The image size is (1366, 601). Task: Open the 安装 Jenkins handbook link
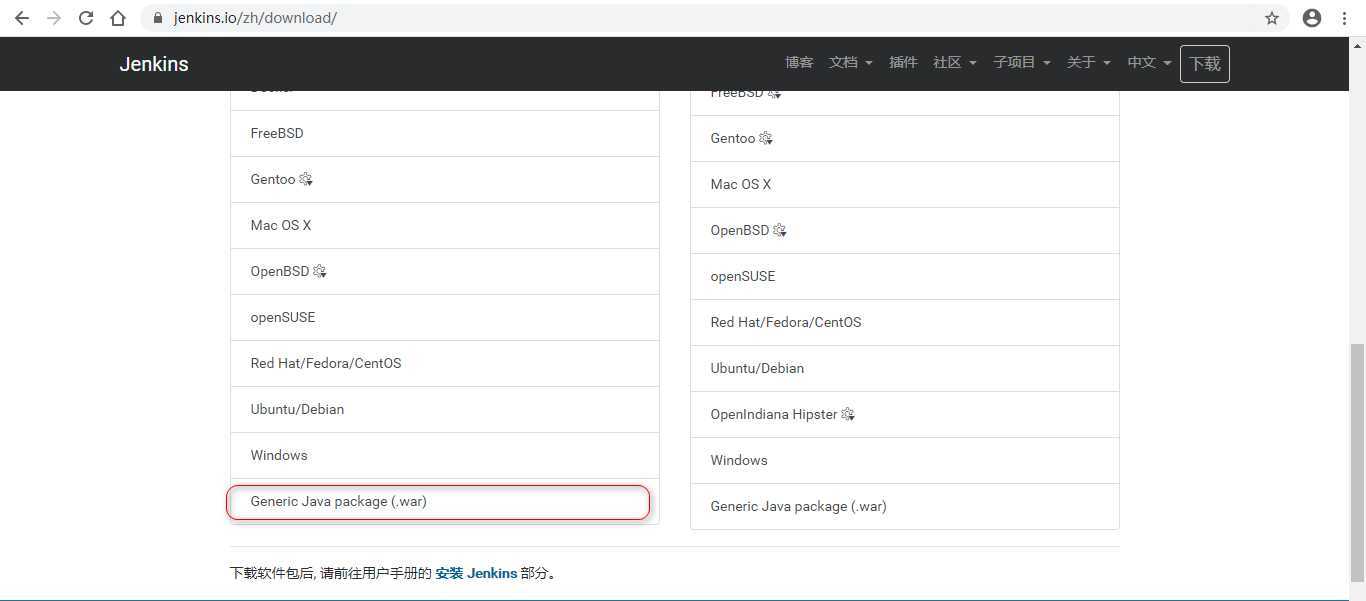[476, 574]
